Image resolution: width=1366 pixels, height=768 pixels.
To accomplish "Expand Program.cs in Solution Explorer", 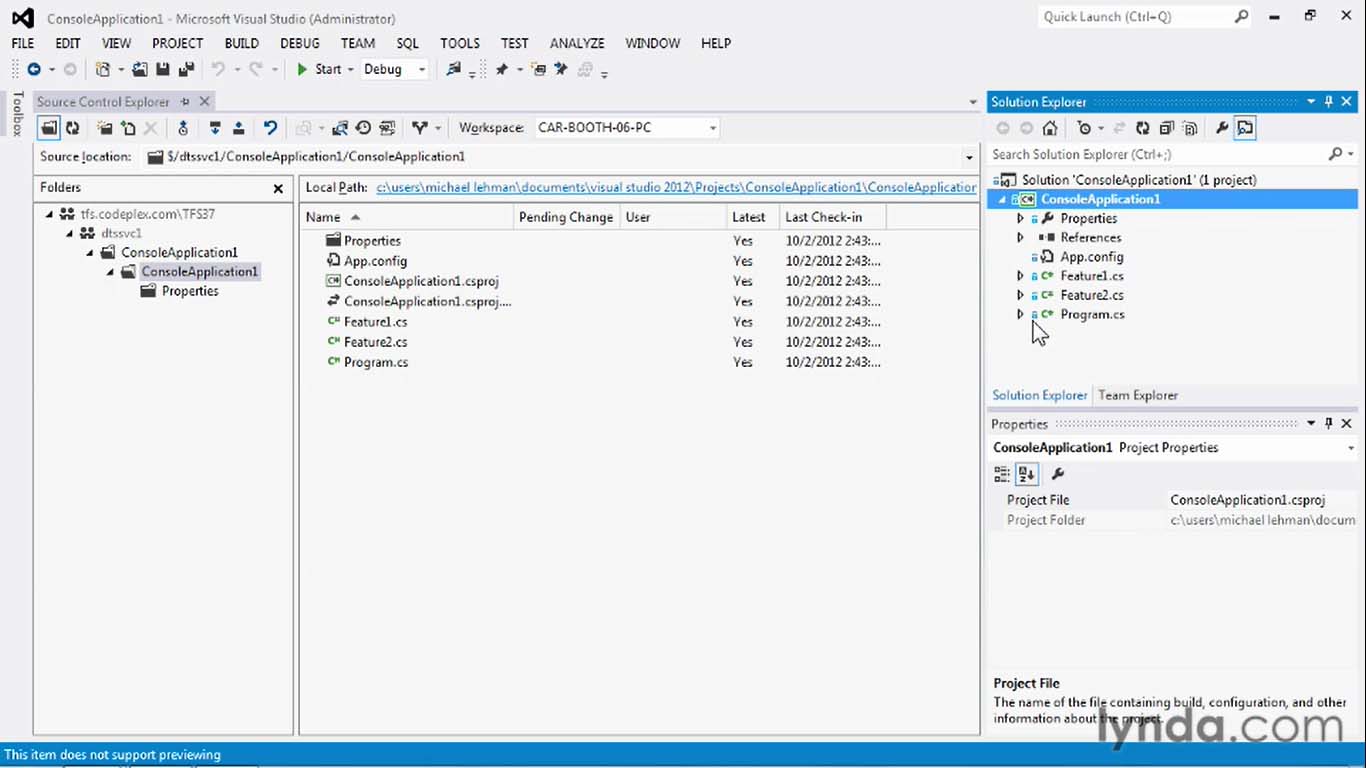I will pyautogui.click(x=1020, y=314).
